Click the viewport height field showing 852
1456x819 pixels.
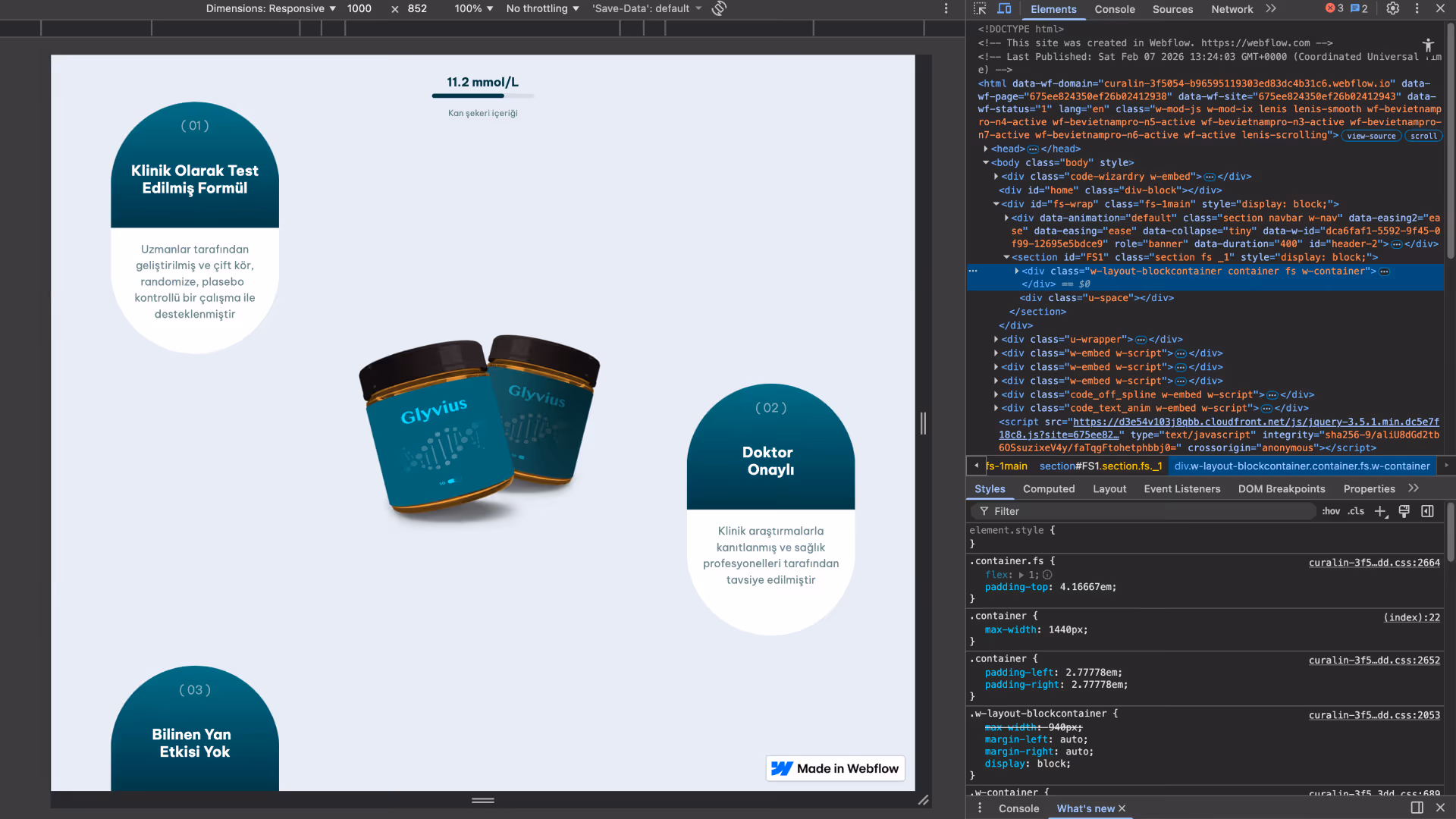pyautogui.click(x=418, y=8)
